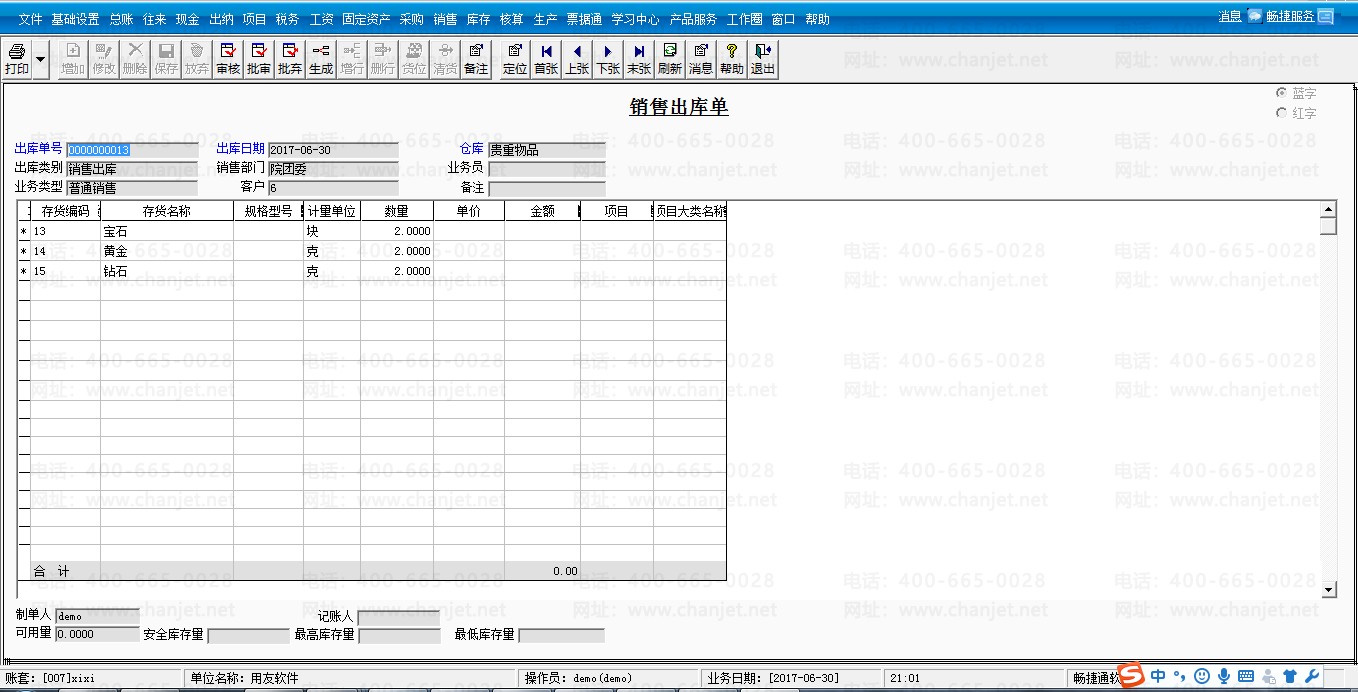Click the quantity cell of row 15
The image size is (1358, 692).
pos(397,271)
